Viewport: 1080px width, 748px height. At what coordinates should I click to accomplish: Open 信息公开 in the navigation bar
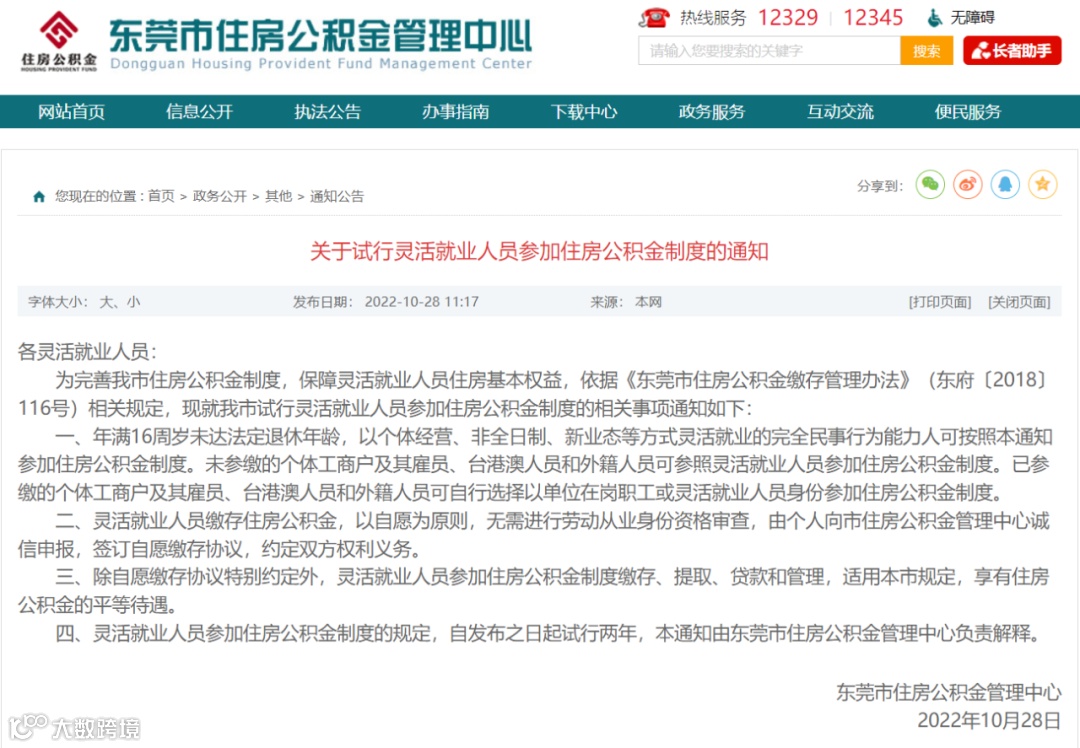[200, 112]
